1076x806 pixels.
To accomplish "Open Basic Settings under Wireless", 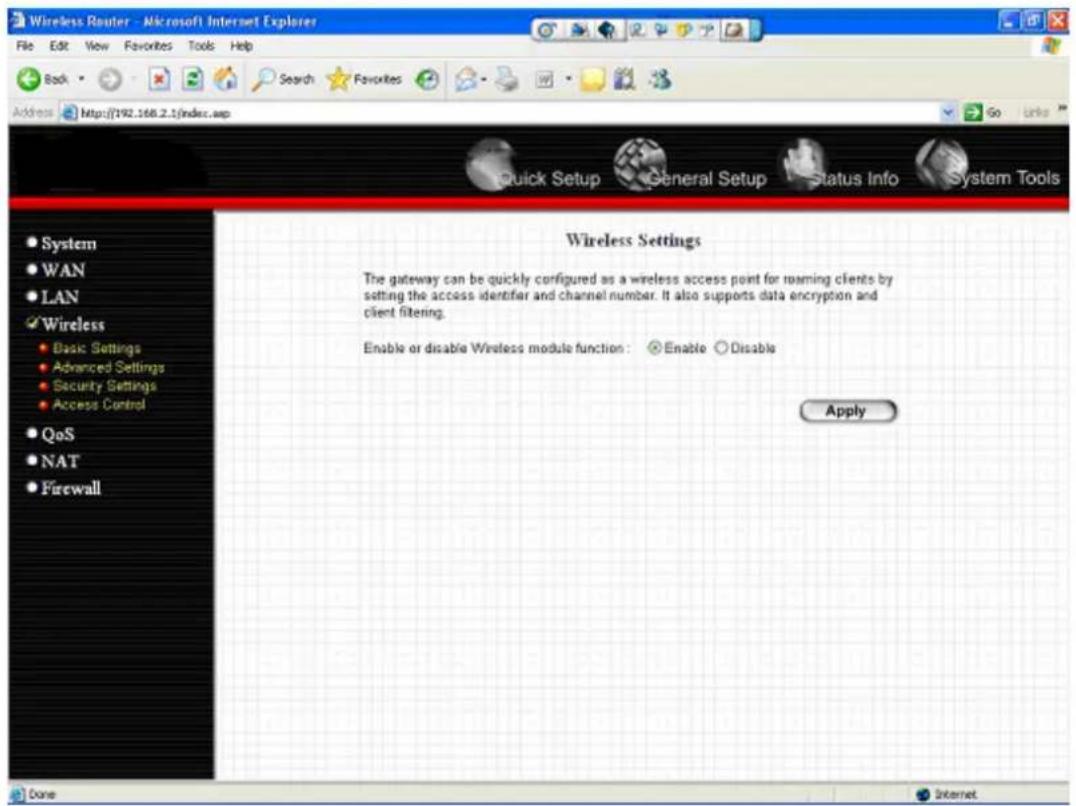I will click(96, 348).
